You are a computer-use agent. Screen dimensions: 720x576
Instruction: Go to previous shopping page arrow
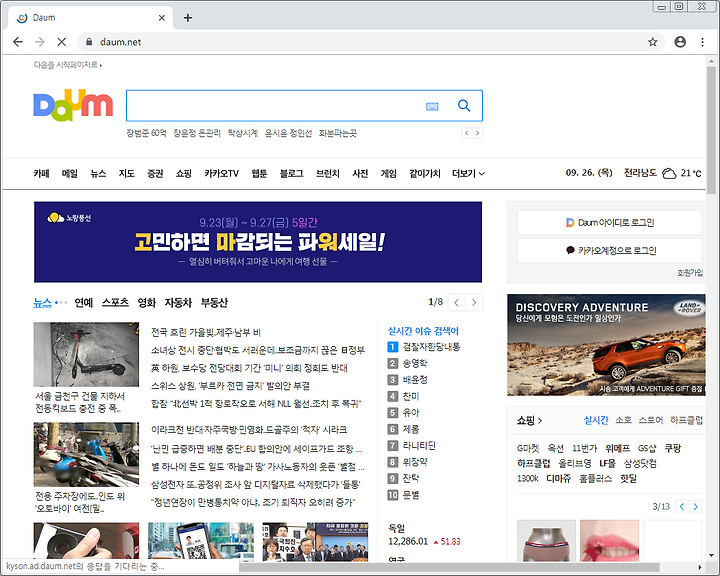(x=682, y=507)
